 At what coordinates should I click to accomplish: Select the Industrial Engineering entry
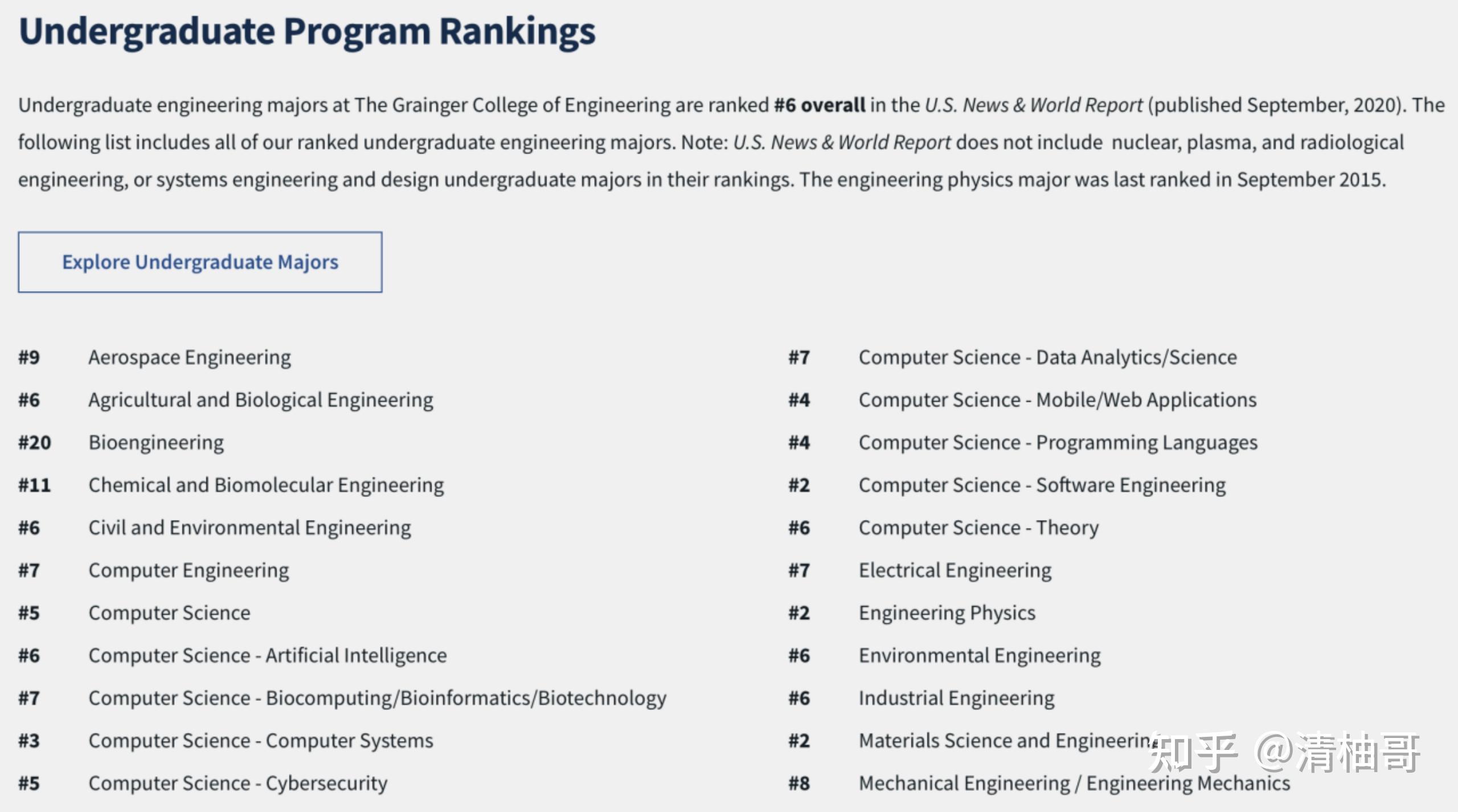[x=956, y=698]
